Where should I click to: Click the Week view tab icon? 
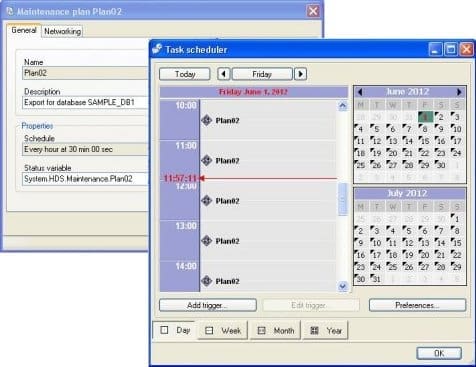pyautogui.click(x=209, y=330)
